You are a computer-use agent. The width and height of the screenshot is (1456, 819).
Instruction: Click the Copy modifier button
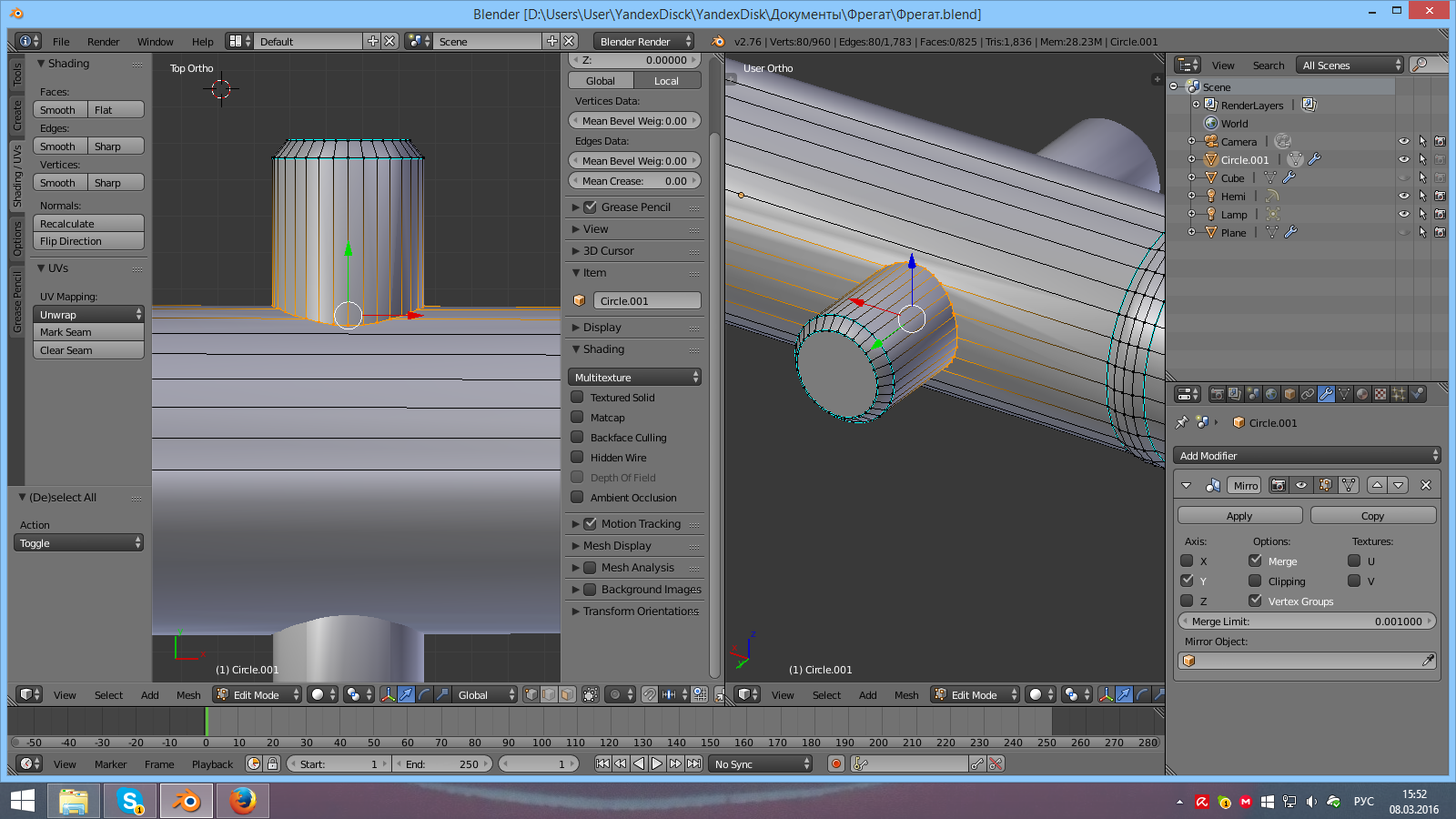coord(1373,515)
